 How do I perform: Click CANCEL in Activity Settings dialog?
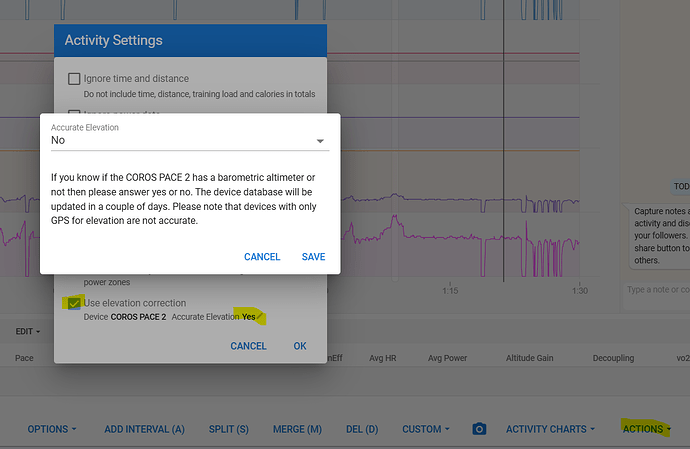(248, 346)
